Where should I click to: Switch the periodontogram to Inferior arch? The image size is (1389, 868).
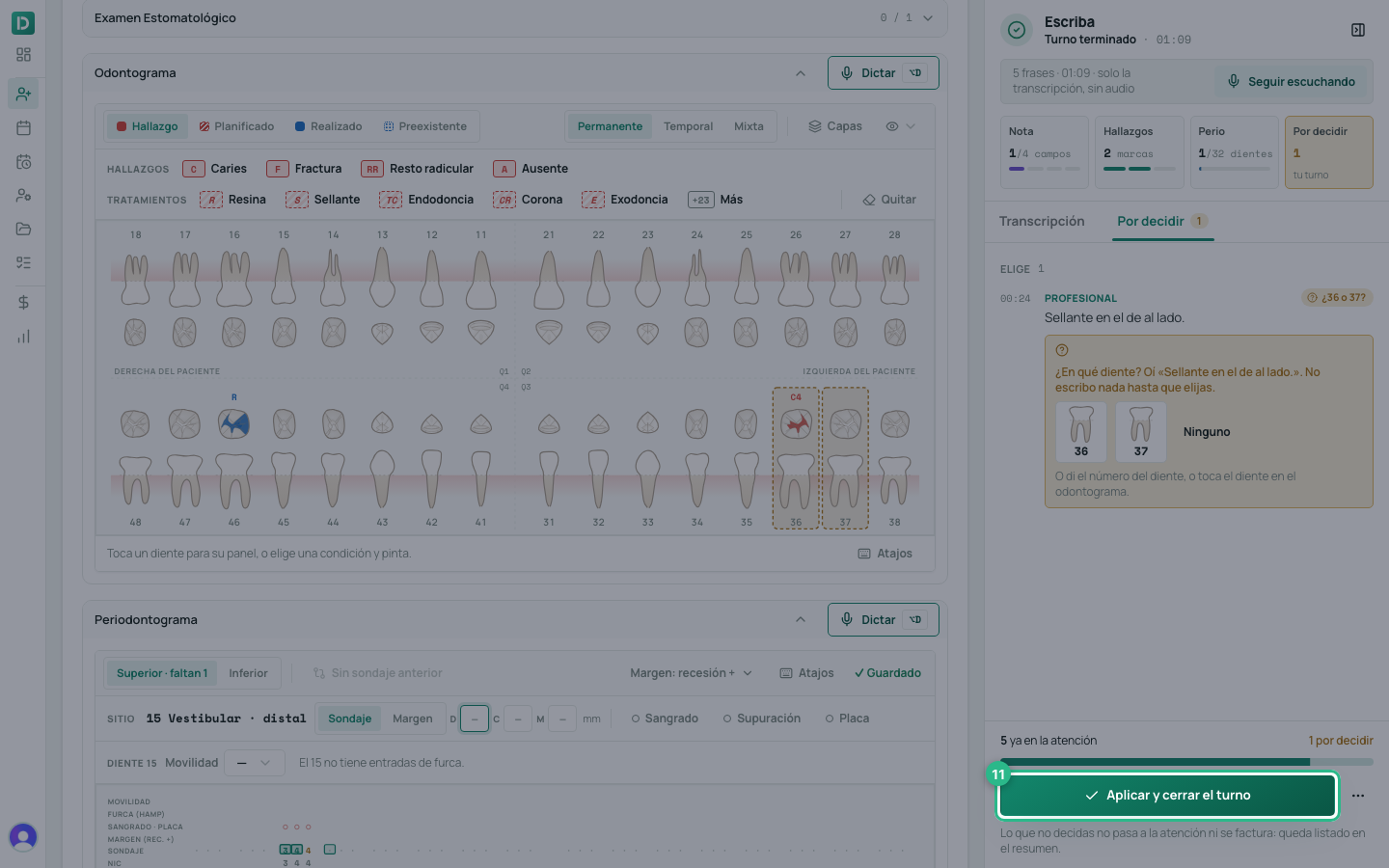pyautogui.click(x=248, y=673)
